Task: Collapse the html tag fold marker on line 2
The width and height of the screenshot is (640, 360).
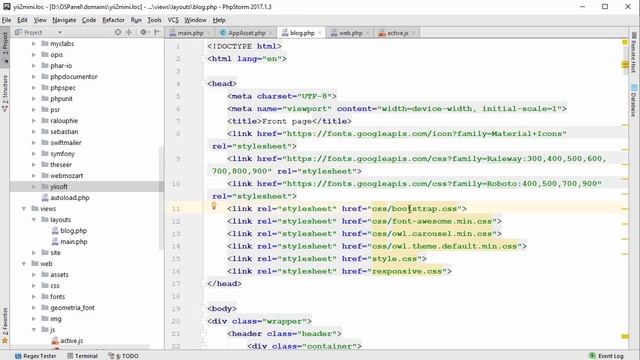Action: (203, 59)
